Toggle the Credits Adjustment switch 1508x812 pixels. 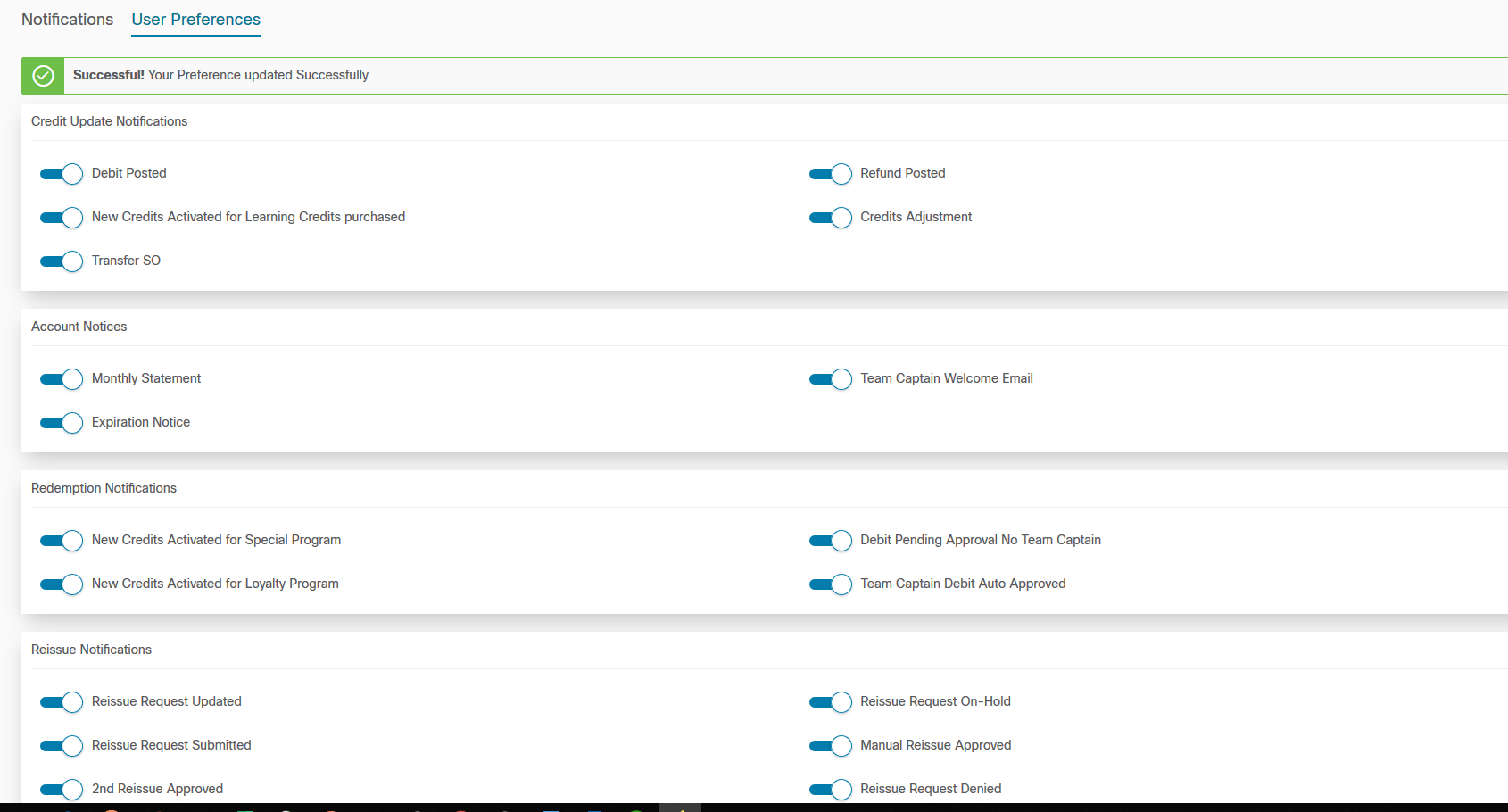(x=830, y=218)
